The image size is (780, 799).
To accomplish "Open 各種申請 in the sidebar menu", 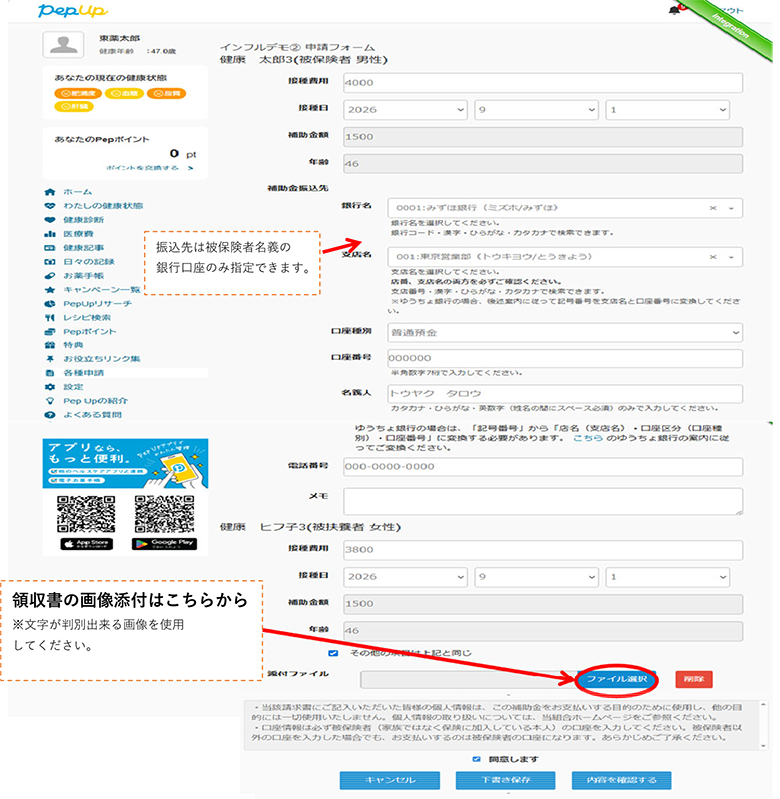I will click(x=84, y=372).
